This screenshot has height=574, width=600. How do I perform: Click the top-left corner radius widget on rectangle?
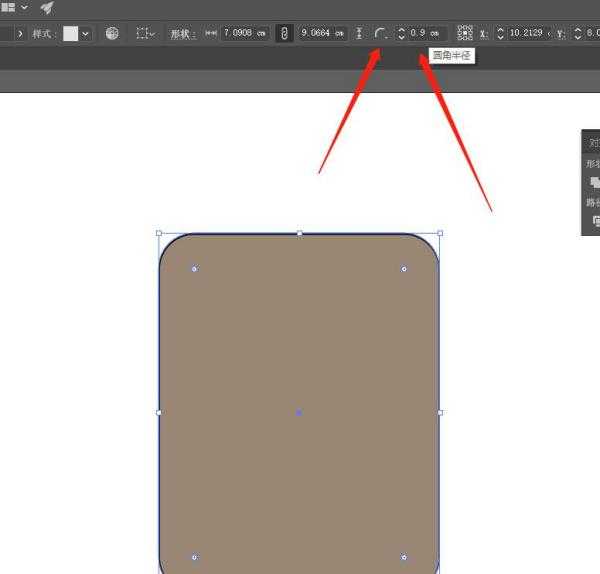[194, 268]
